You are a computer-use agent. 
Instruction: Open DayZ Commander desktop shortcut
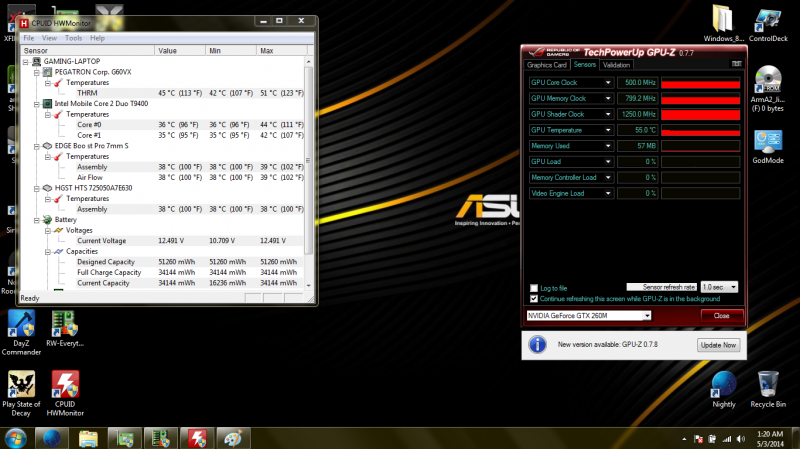[x=21, y=332]
